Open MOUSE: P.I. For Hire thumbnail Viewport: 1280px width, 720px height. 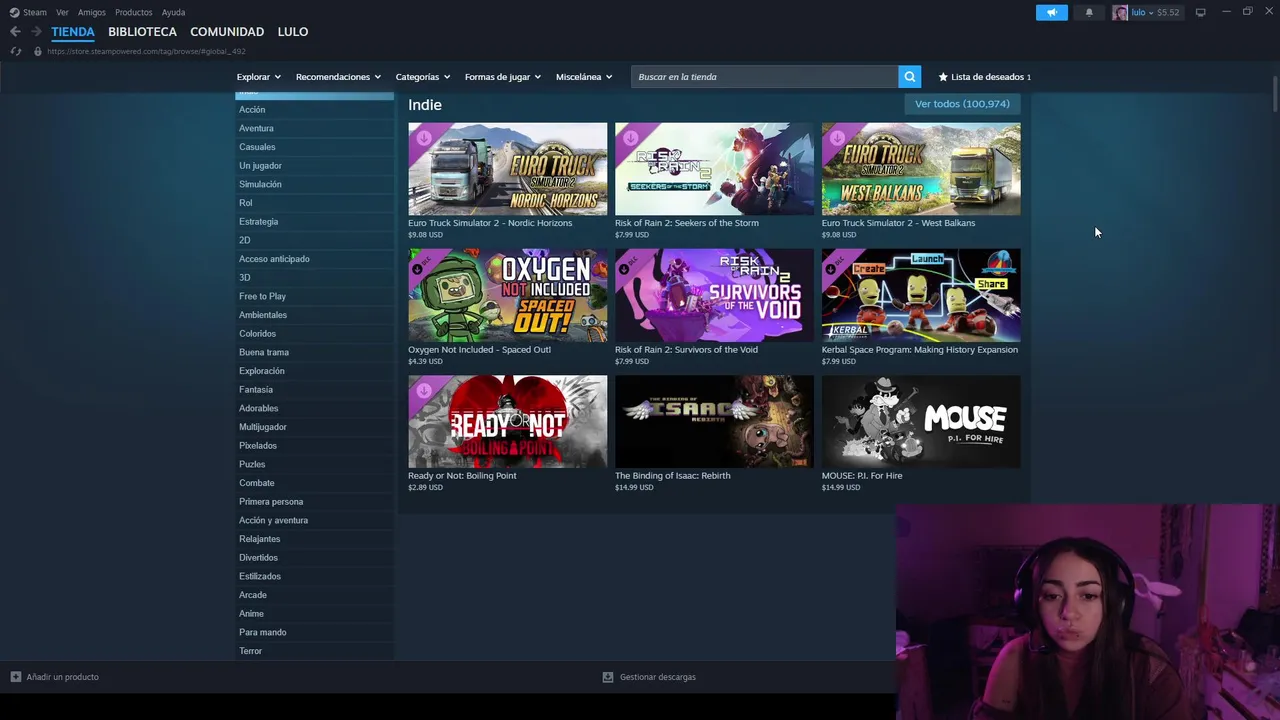921,421
